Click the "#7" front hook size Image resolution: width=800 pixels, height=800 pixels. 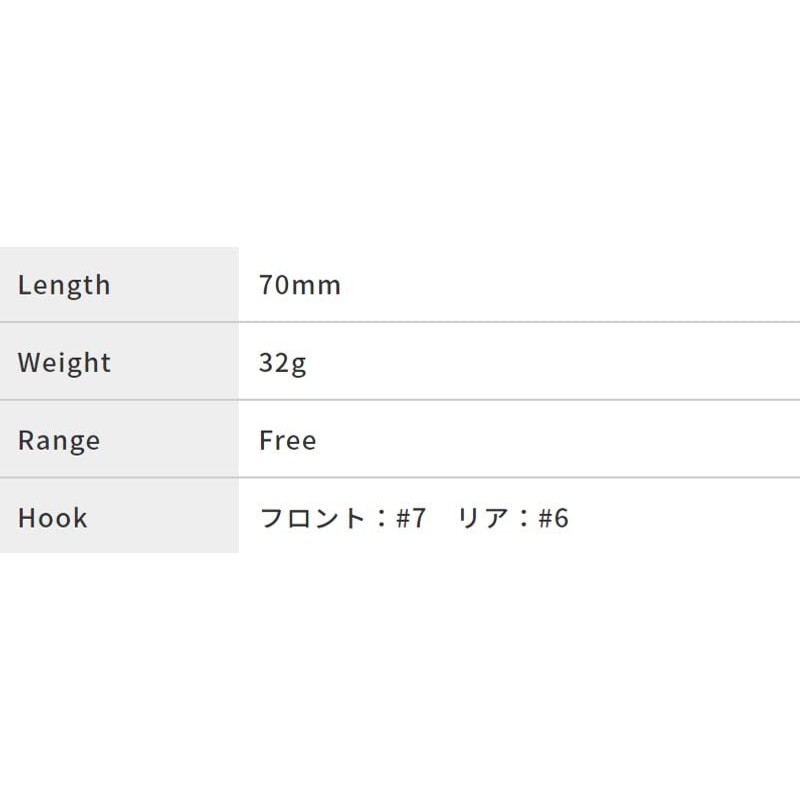point(411,518)
